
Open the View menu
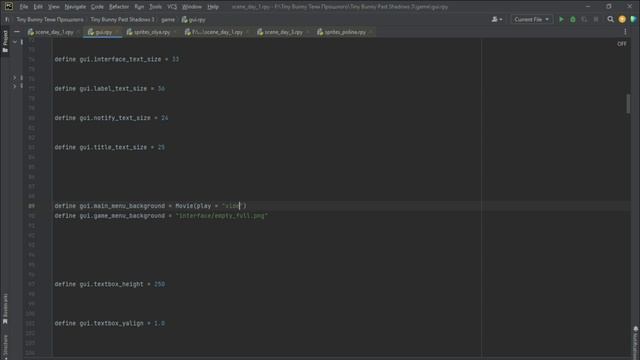(53, 7)
